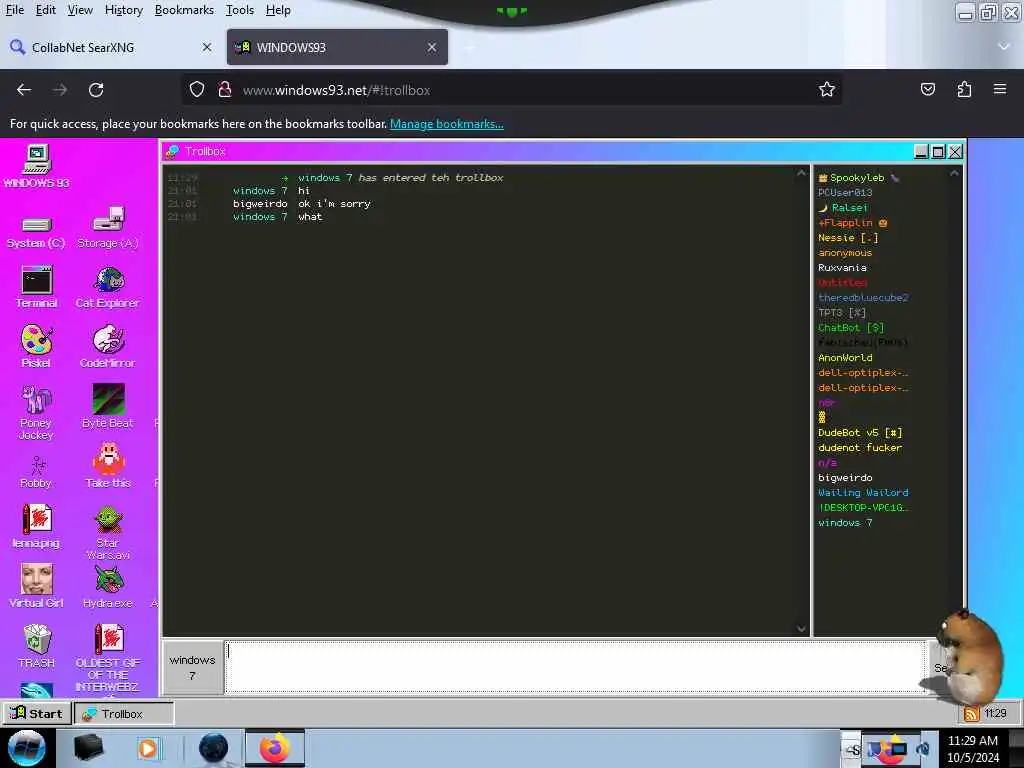Image resolution: width=1024 pixels, height=768 pixels.
Task: Select Wailing Wailord in user list
Action: (x=863, y=493)
